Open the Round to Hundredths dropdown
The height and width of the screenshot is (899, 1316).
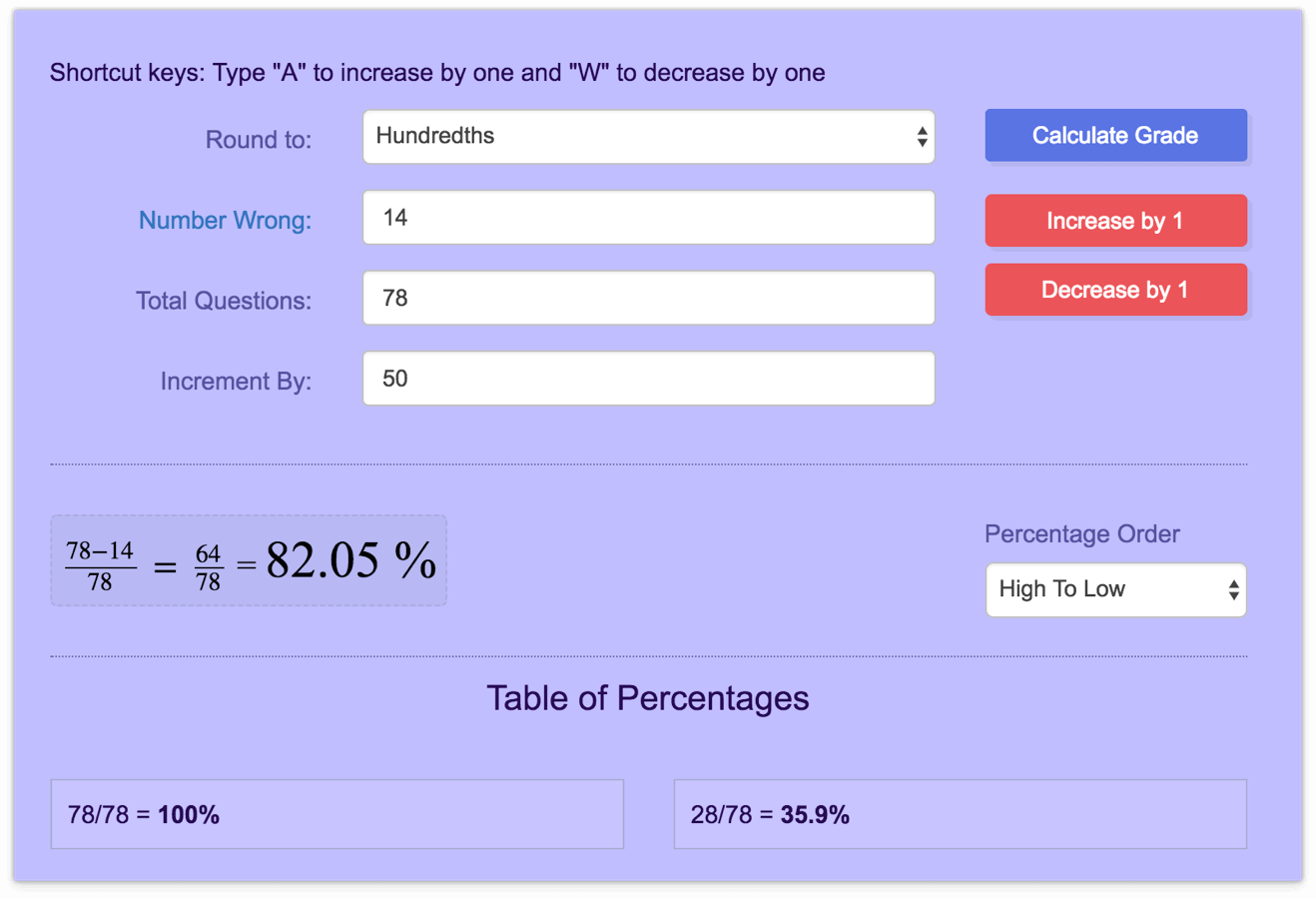[x=648, y=137]
